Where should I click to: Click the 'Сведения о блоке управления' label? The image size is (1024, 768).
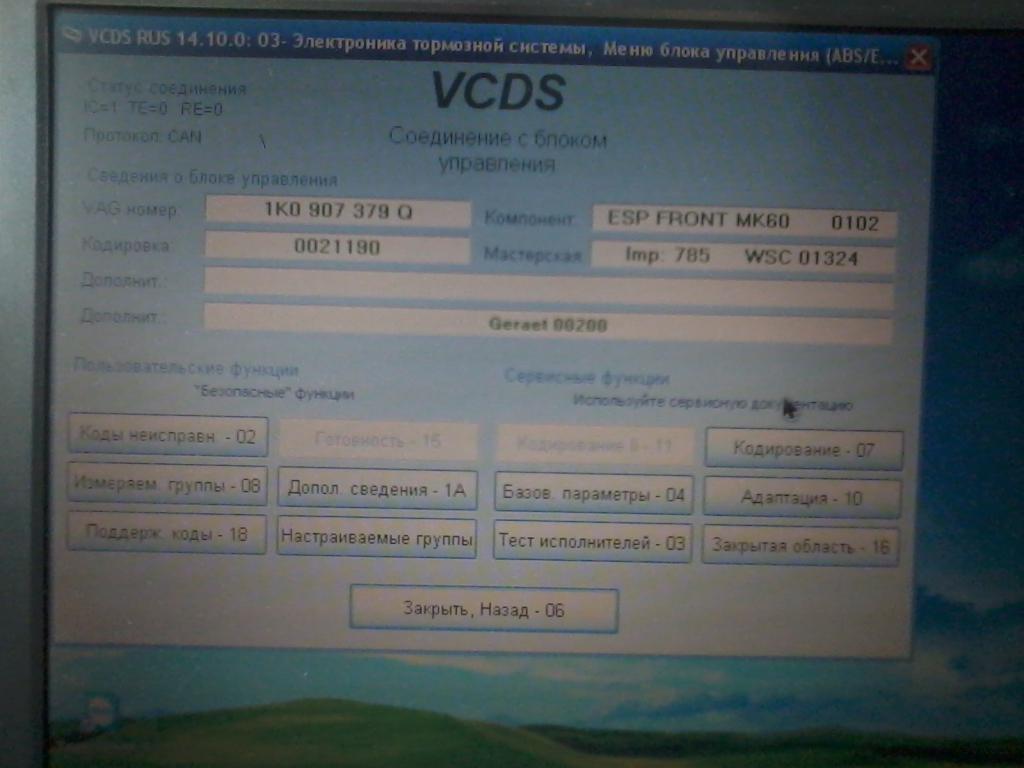pos(212,177)
